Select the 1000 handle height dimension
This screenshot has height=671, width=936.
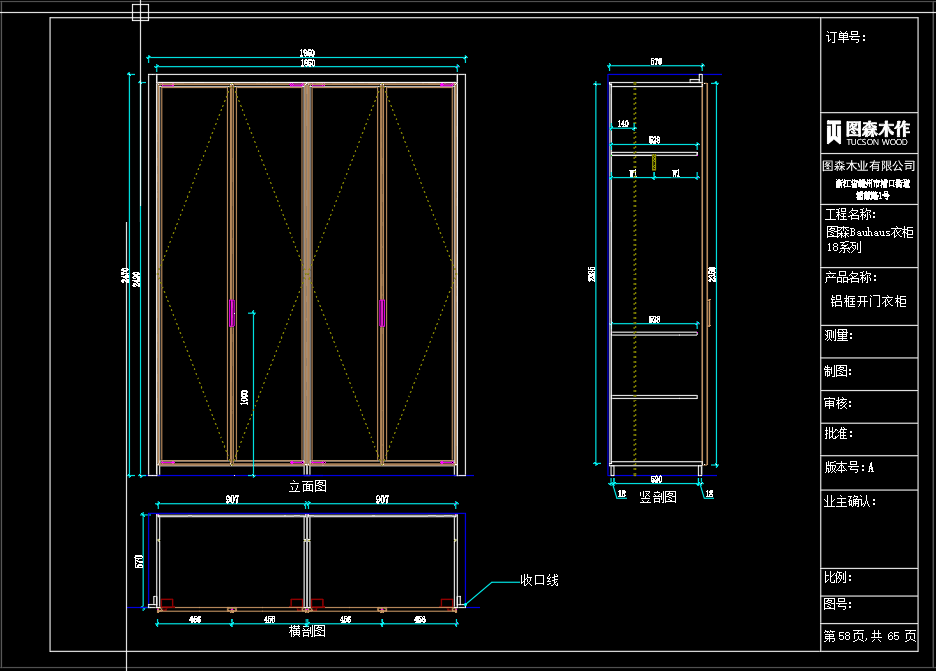(x=244, y=397)
